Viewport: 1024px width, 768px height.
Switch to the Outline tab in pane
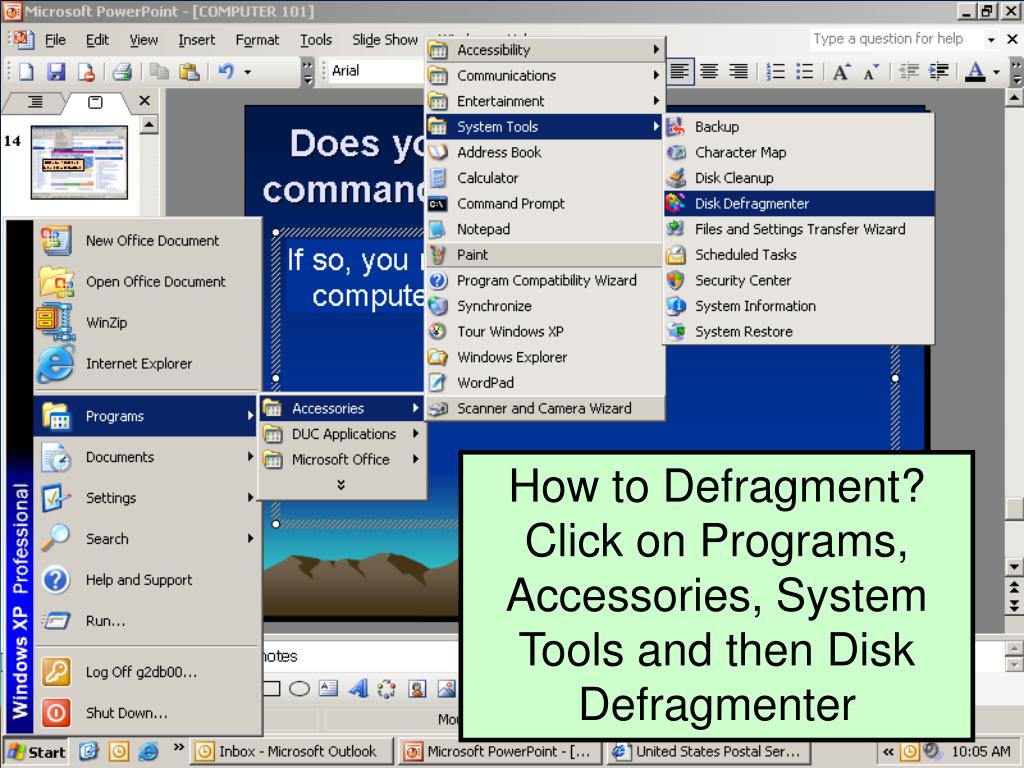[35, 102]
